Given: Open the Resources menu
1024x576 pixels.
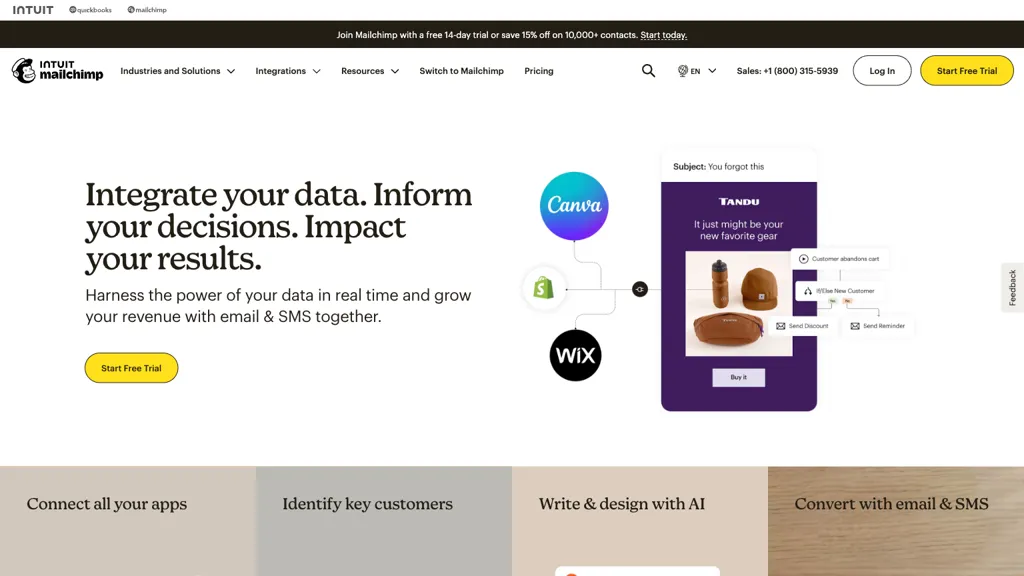Looking at the screenshot, I should [370, 71].
